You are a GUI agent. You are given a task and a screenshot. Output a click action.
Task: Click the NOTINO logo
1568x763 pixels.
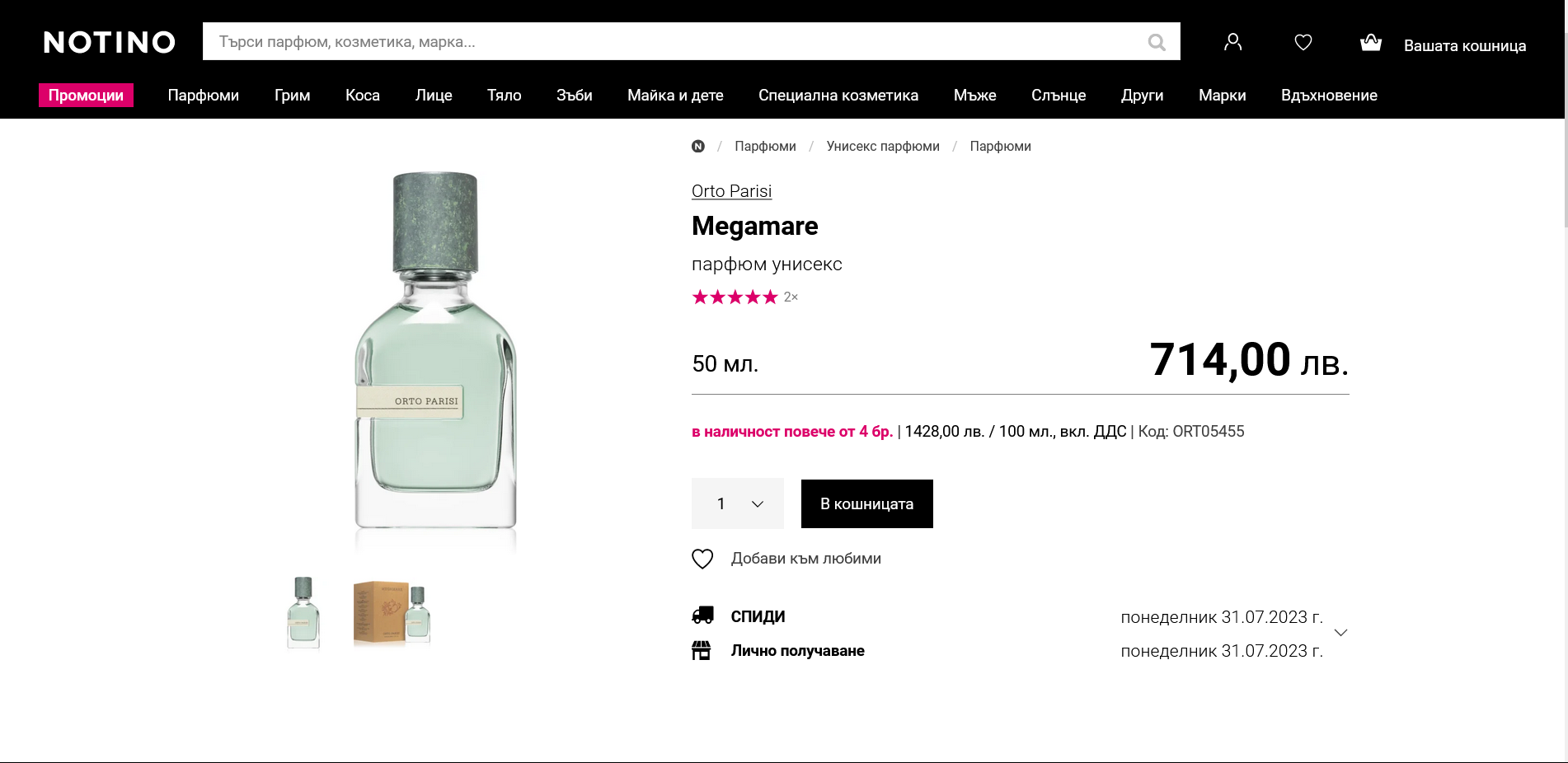tap(110, 42)
